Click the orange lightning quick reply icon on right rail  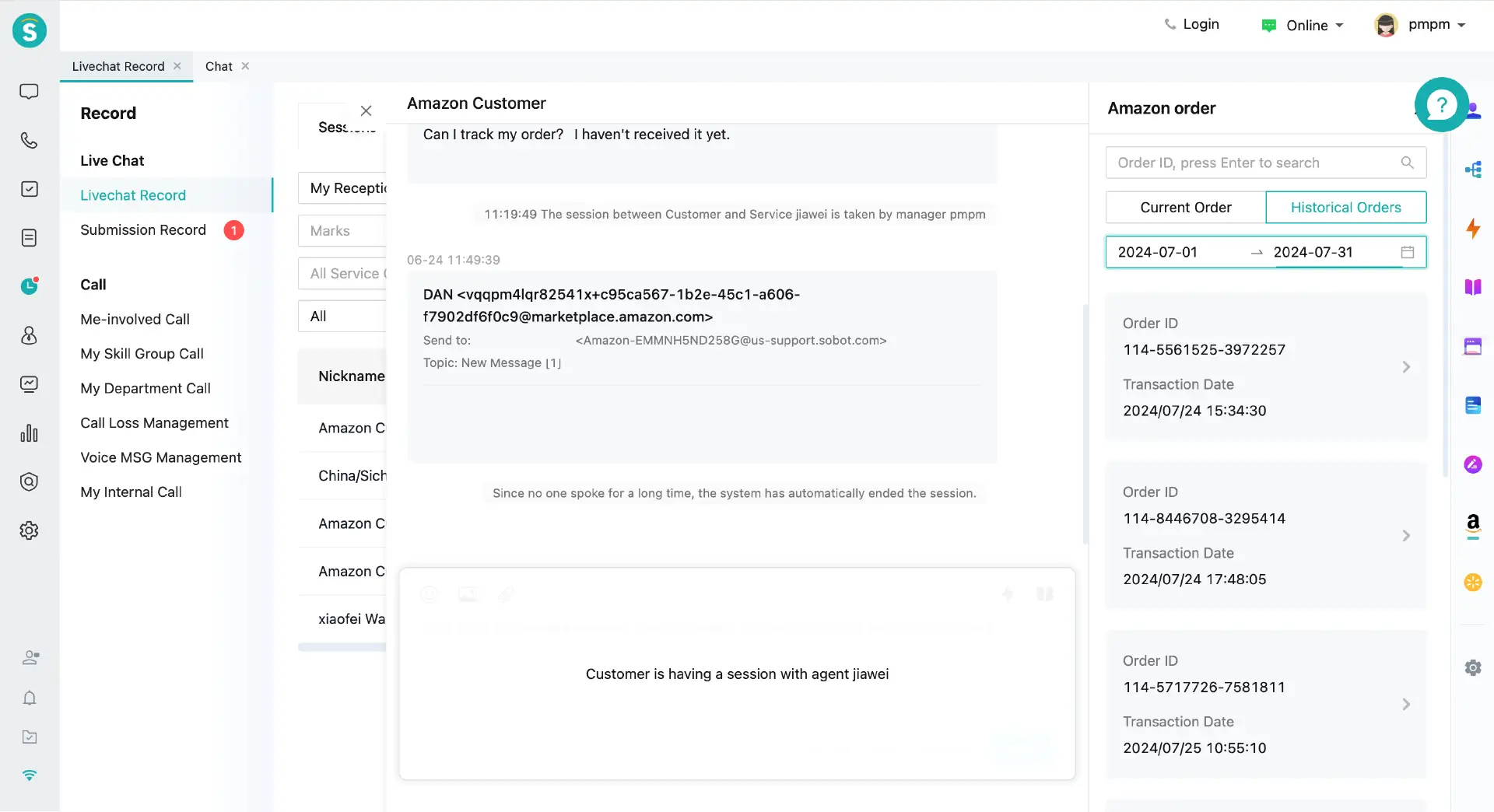pos(1473,229)
